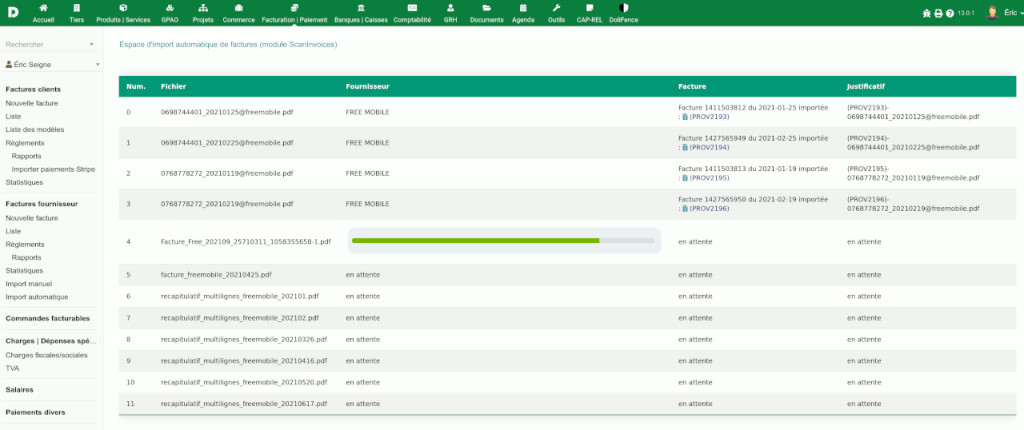This screenshot has height=430, width=1024.
Task: Open the Comptabilité module icon
Action: tap(412, 8)
